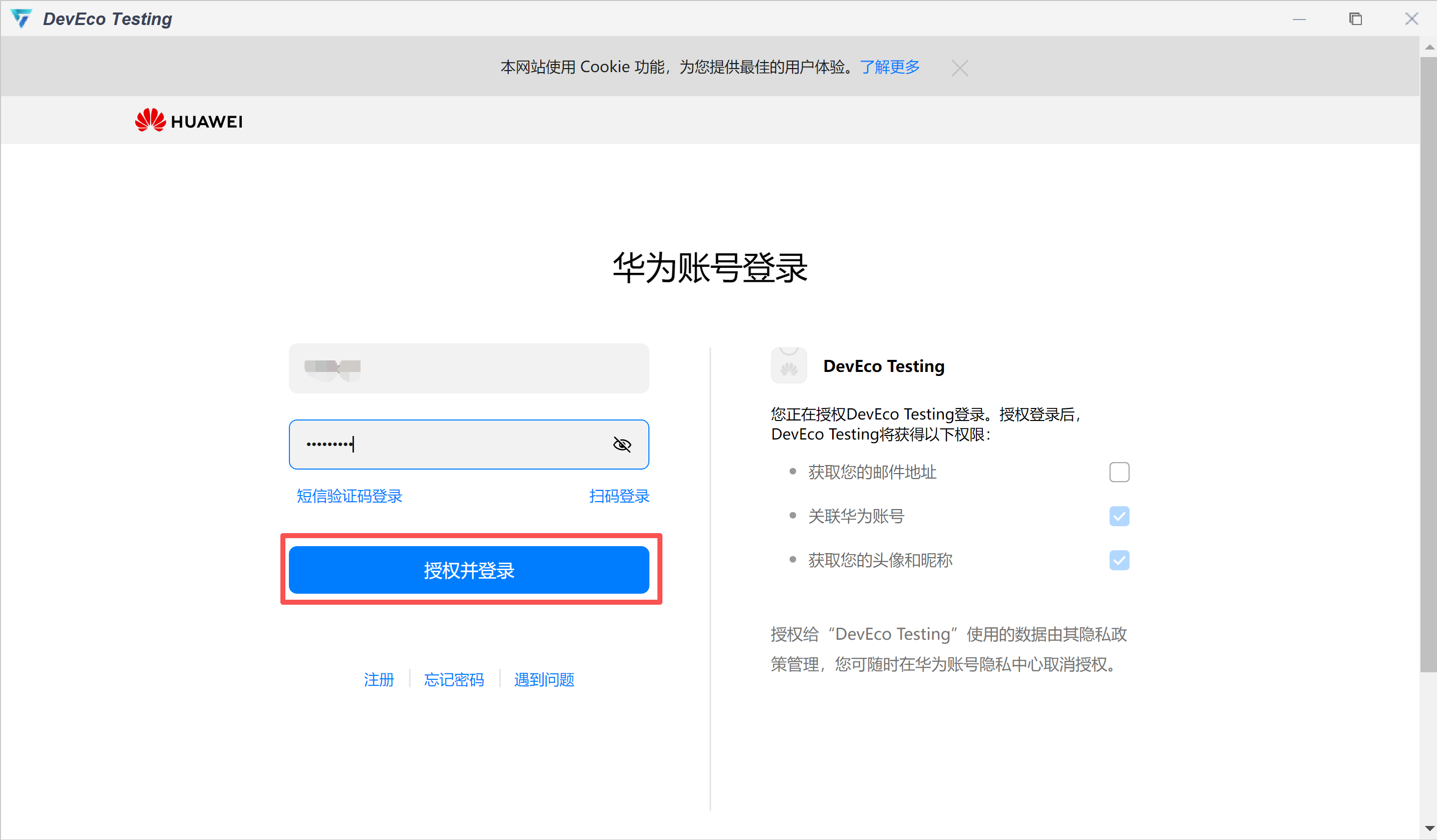
Task: Toggle the 关联华为账号 checkbox
Action: (1119, 516)
